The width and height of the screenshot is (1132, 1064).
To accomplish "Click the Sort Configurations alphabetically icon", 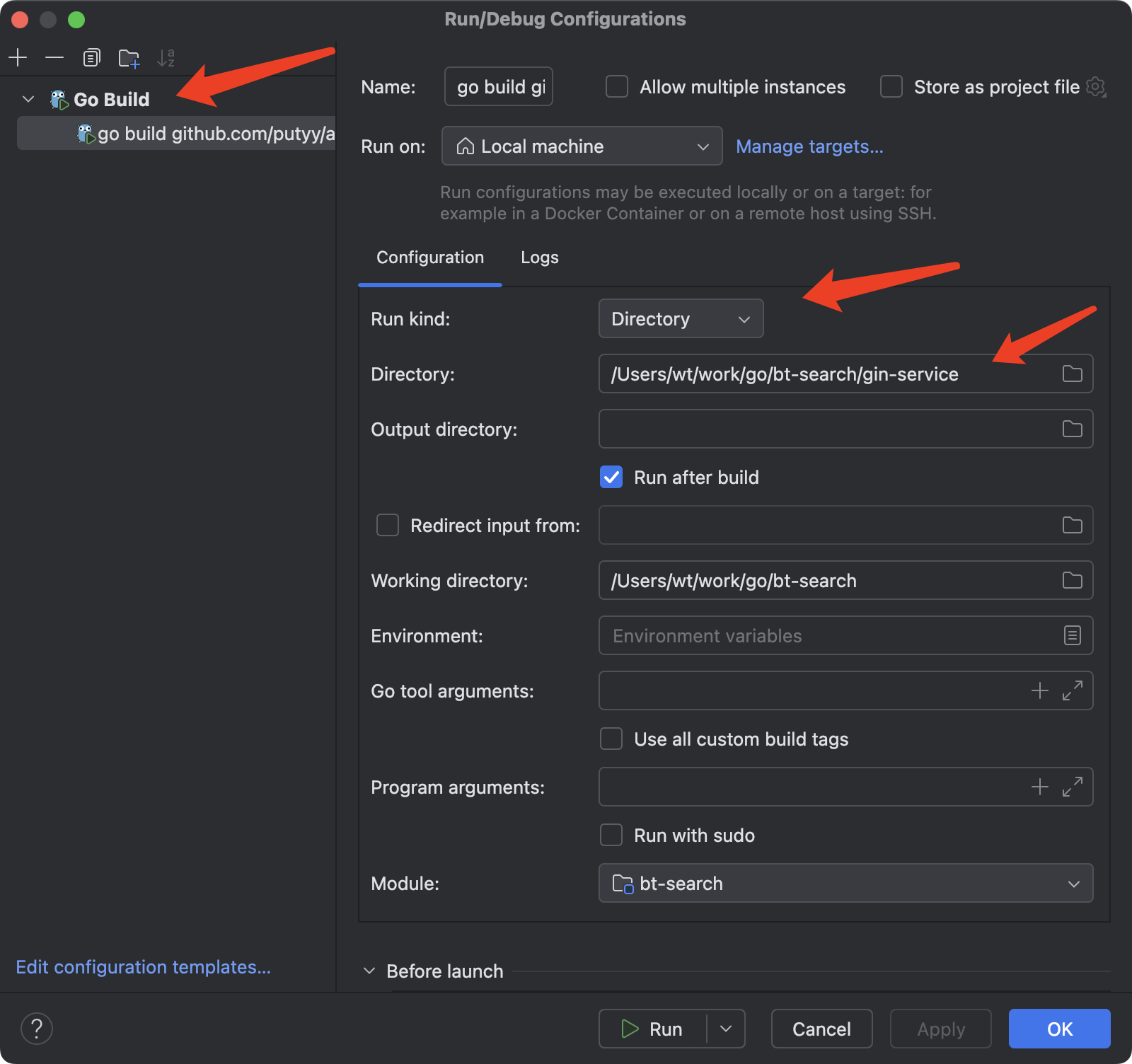I will 166,57.
